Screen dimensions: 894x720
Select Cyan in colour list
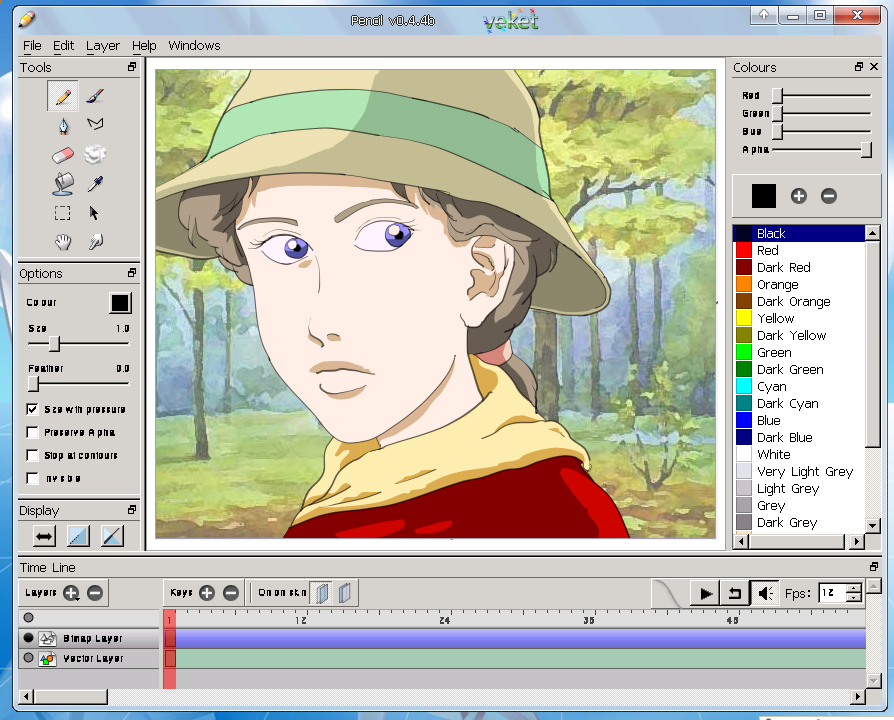799,387
